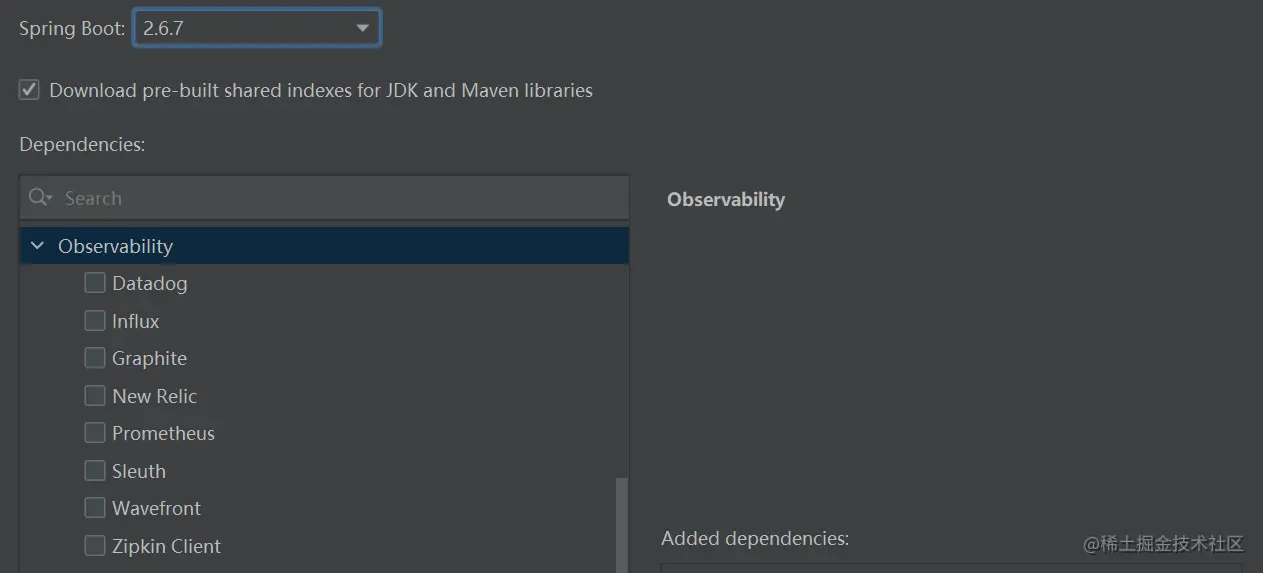Enable the New Relic checkbox
Viewport: 1263px width, 573px height.
[x=95, y=396]
